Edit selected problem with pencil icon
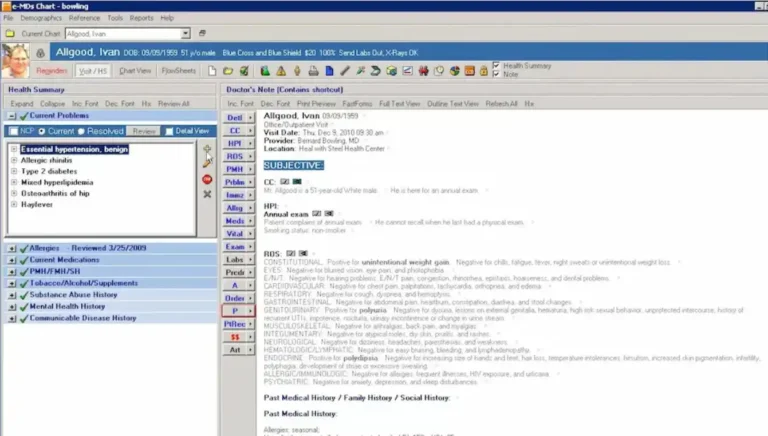 [207, 164]
